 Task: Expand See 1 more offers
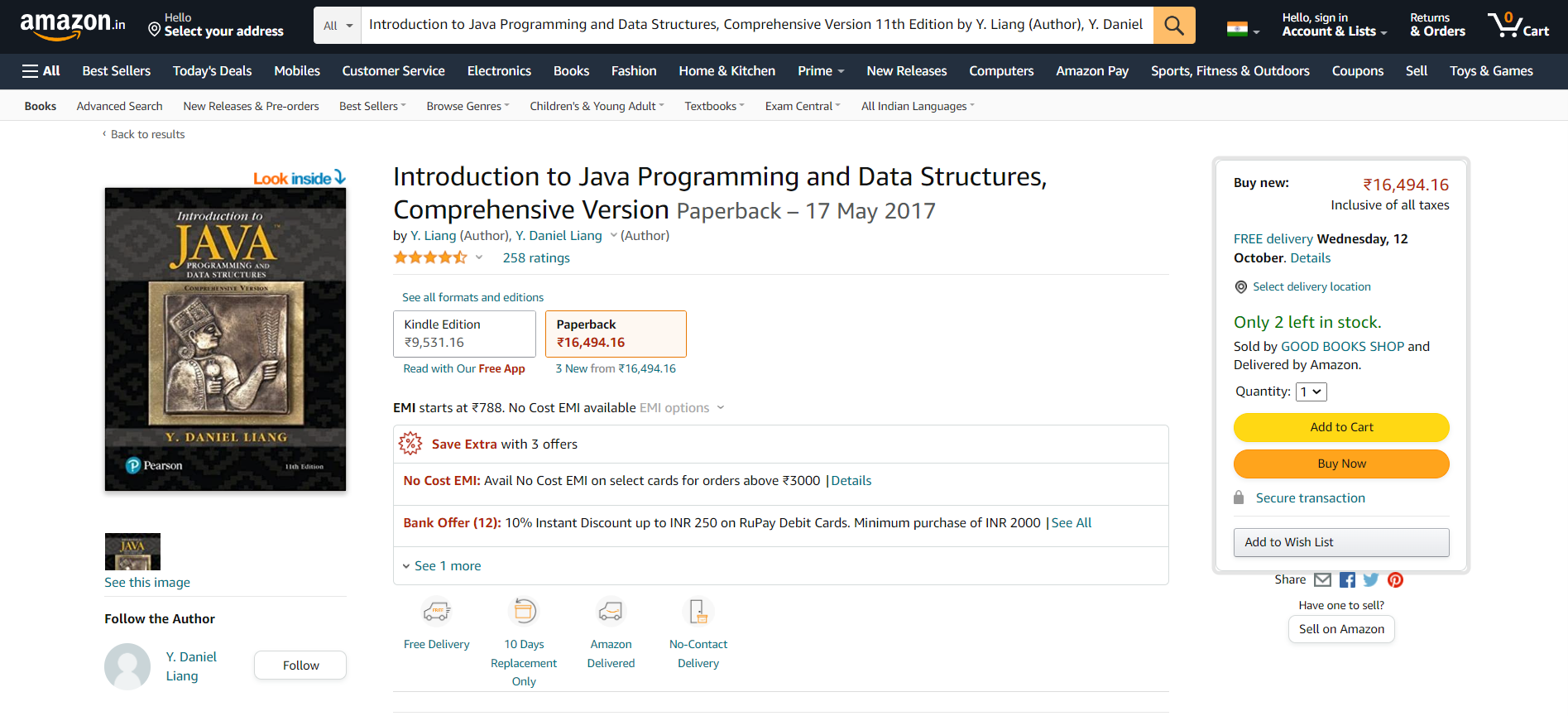pos(442,566)
